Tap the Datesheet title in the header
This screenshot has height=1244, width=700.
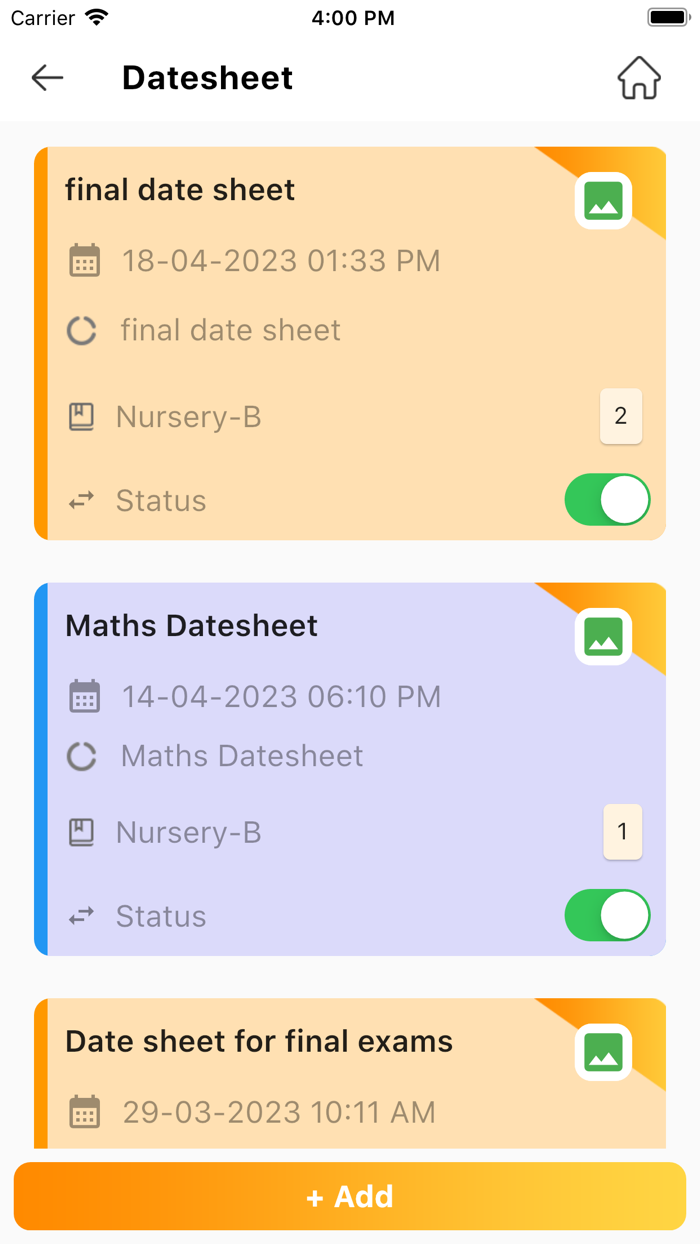tap(207, 77)
